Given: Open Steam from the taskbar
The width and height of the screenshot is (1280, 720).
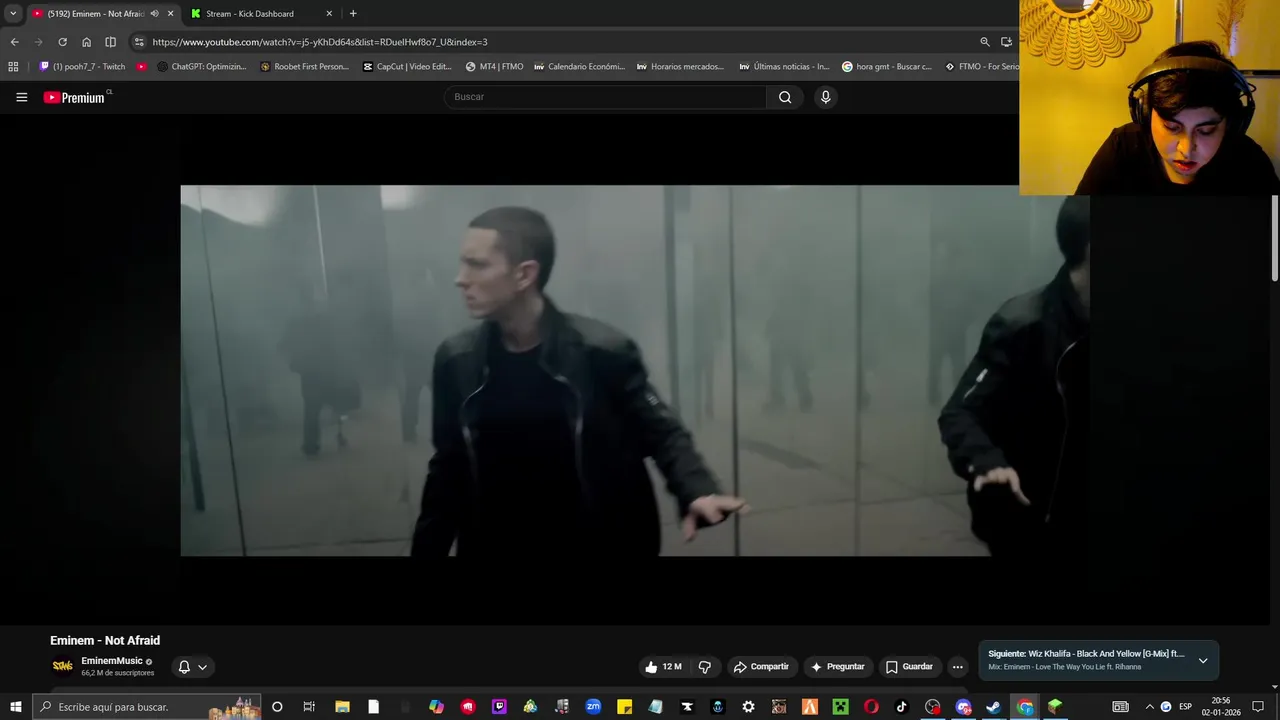Looking at the screenshot, I should coord(993,707).
